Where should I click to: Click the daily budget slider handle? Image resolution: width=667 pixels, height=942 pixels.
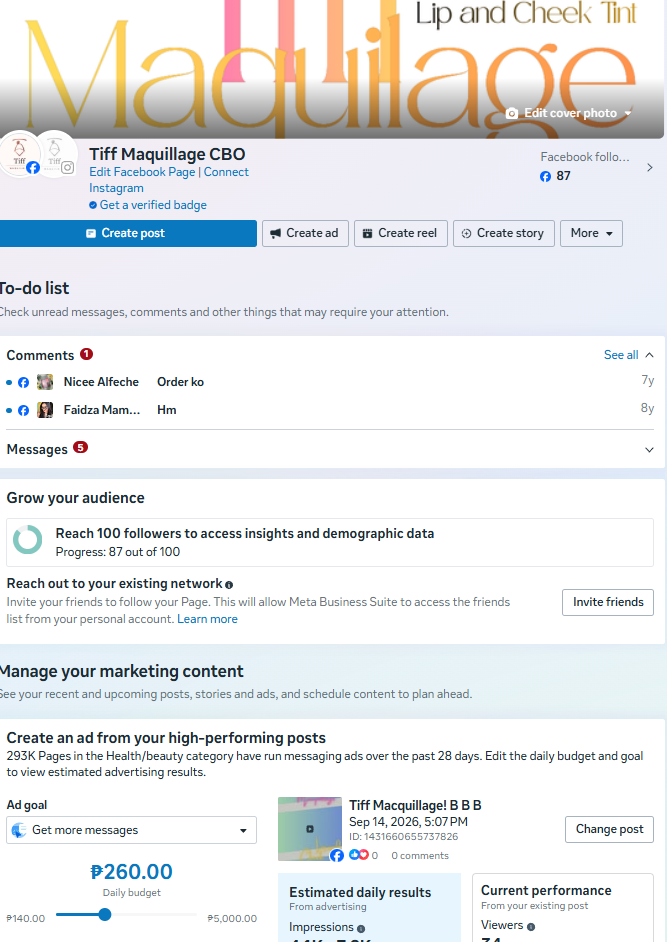pos(105,915)
